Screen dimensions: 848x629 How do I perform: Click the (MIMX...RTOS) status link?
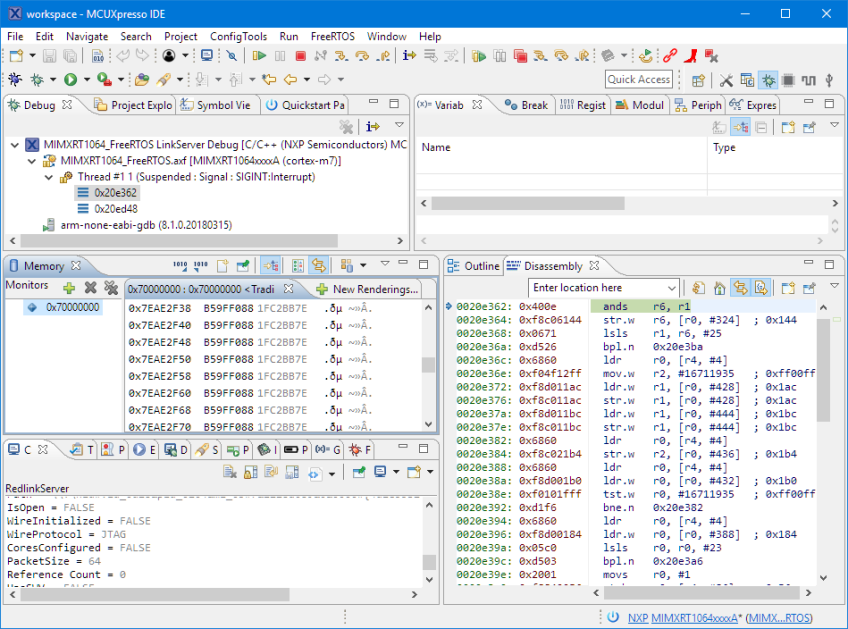pos(779,618)
